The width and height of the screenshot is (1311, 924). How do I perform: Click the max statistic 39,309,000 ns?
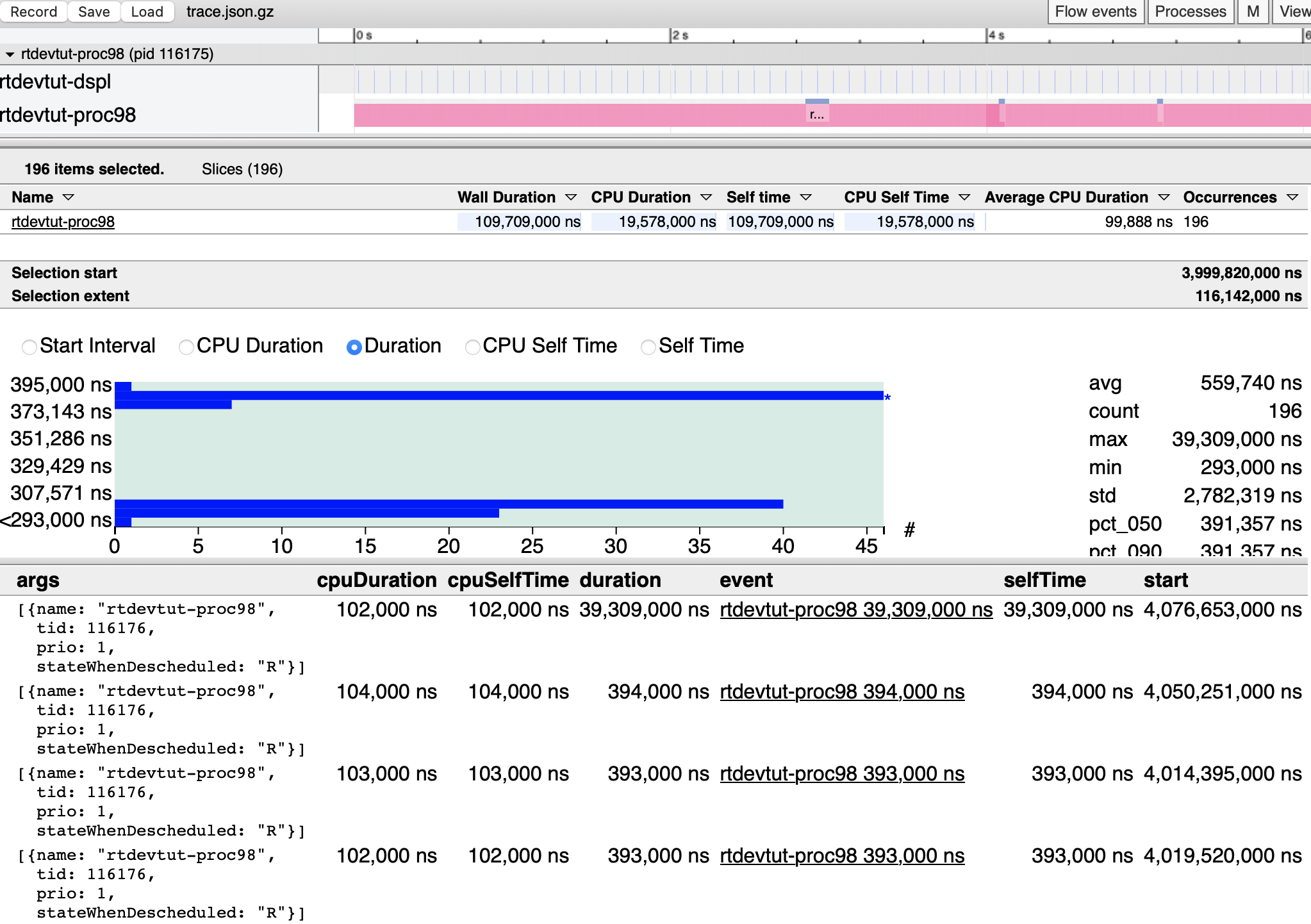[1237, 439]
